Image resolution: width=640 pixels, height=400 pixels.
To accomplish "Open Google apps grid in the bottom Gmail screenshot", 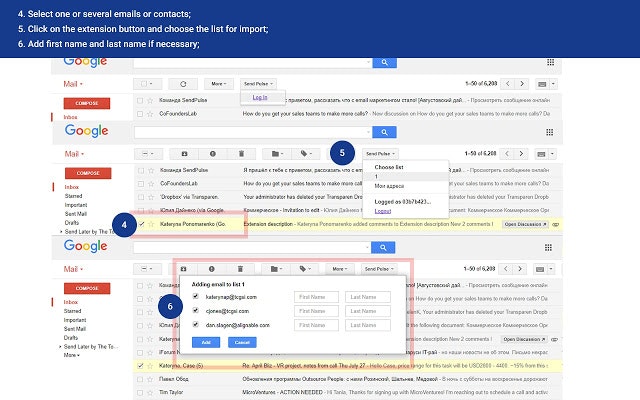I will coord(549,247).
